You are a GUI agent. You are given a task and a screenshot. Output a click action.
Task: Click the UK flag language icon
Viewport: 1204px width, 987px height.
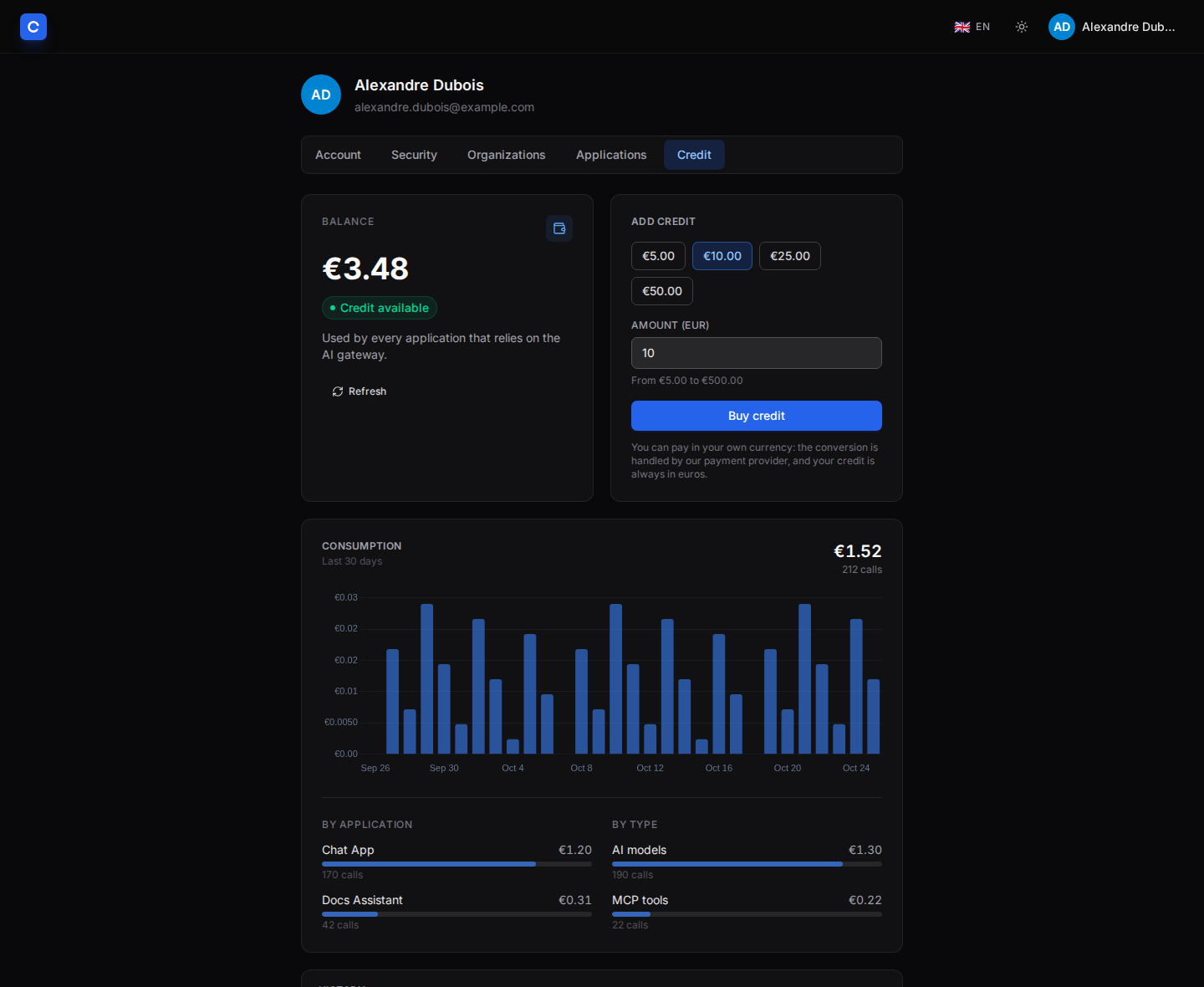pyautogui.click(x=962, y=27)
